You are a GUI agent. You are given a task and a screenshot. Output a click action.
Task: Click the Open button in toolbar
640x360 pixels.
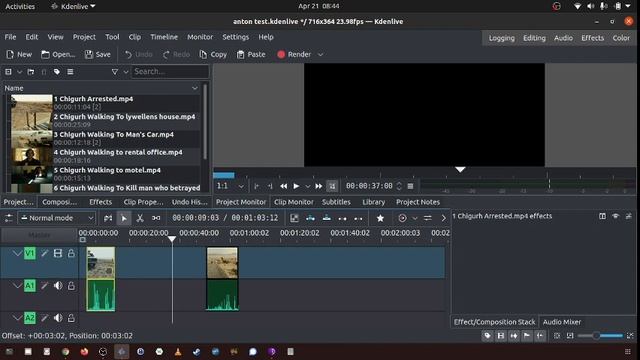(x=58, y=54)
